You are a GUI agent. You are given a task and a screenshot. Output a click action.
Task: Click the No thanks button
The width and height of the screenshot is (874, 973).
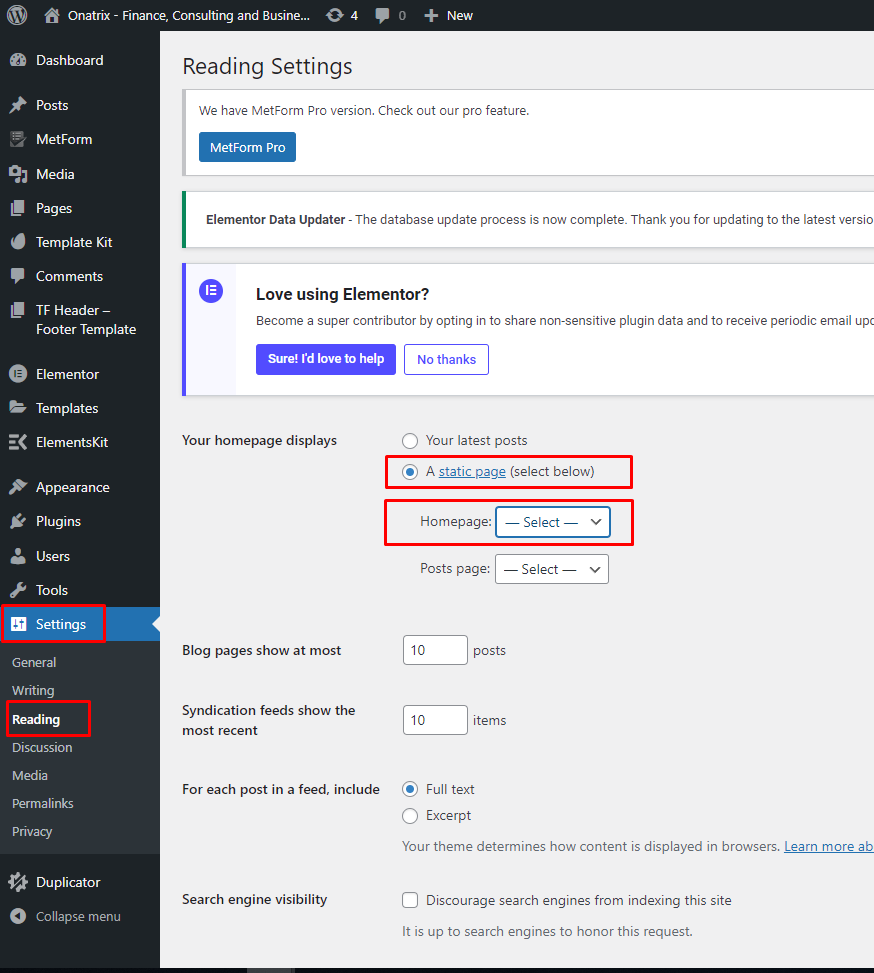[x=446, y=359]
